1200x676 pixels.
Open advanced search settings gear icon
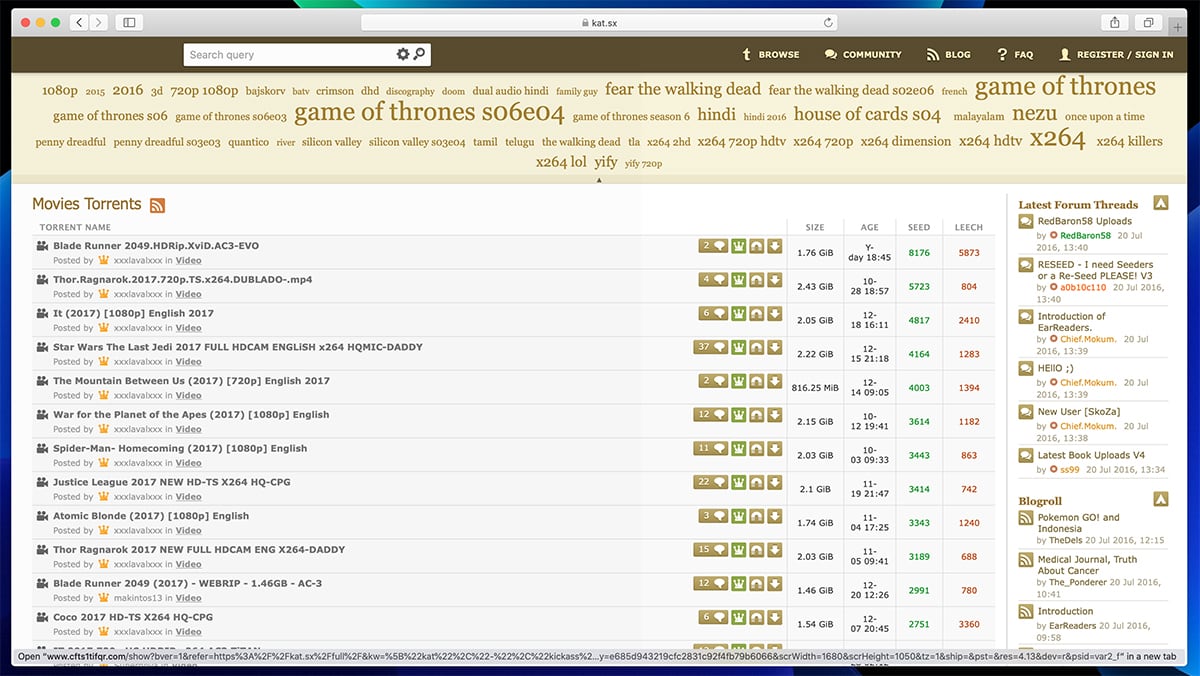pos(403,54)
